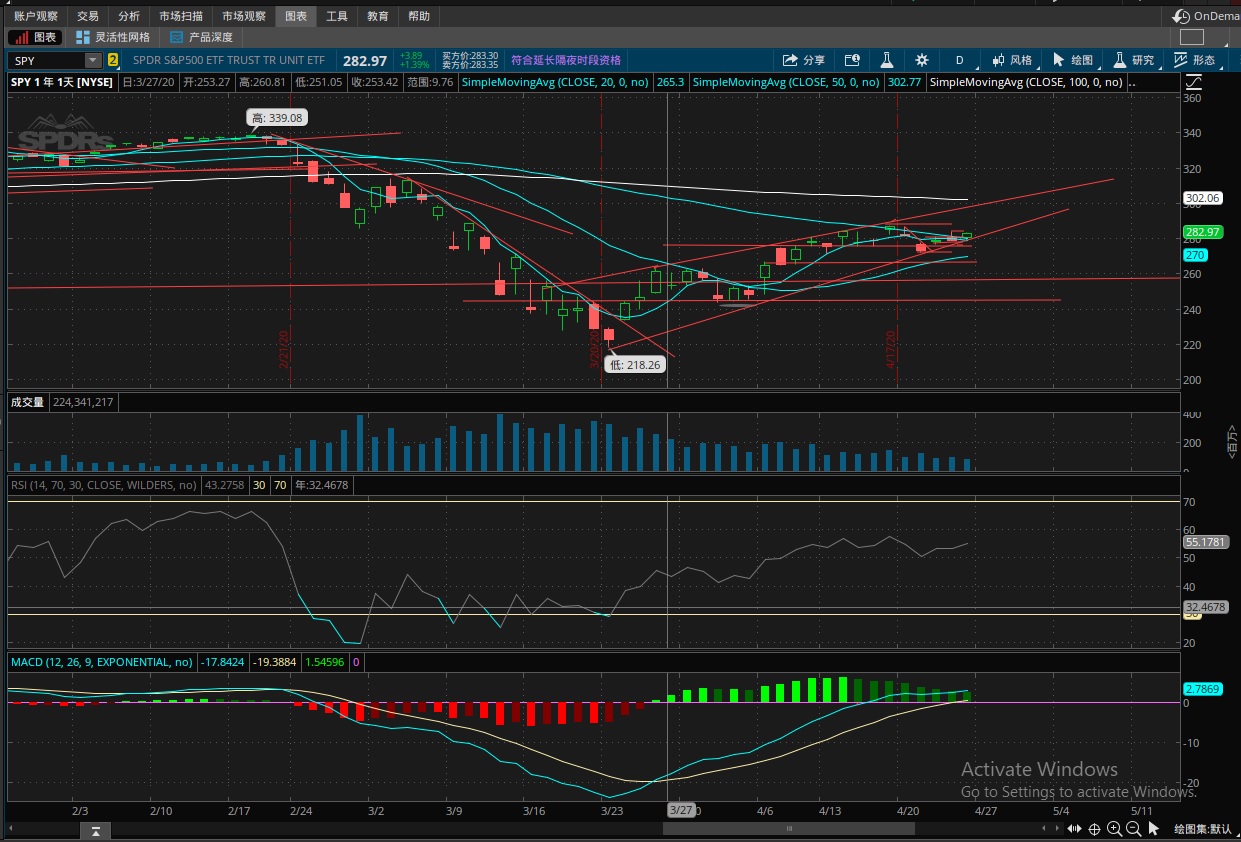Image resolution: width=1241 pixels, height=842 pixels.
Task: Open the D timeframe dropdown
Action: pyautogui.click(x=959, y=60)
